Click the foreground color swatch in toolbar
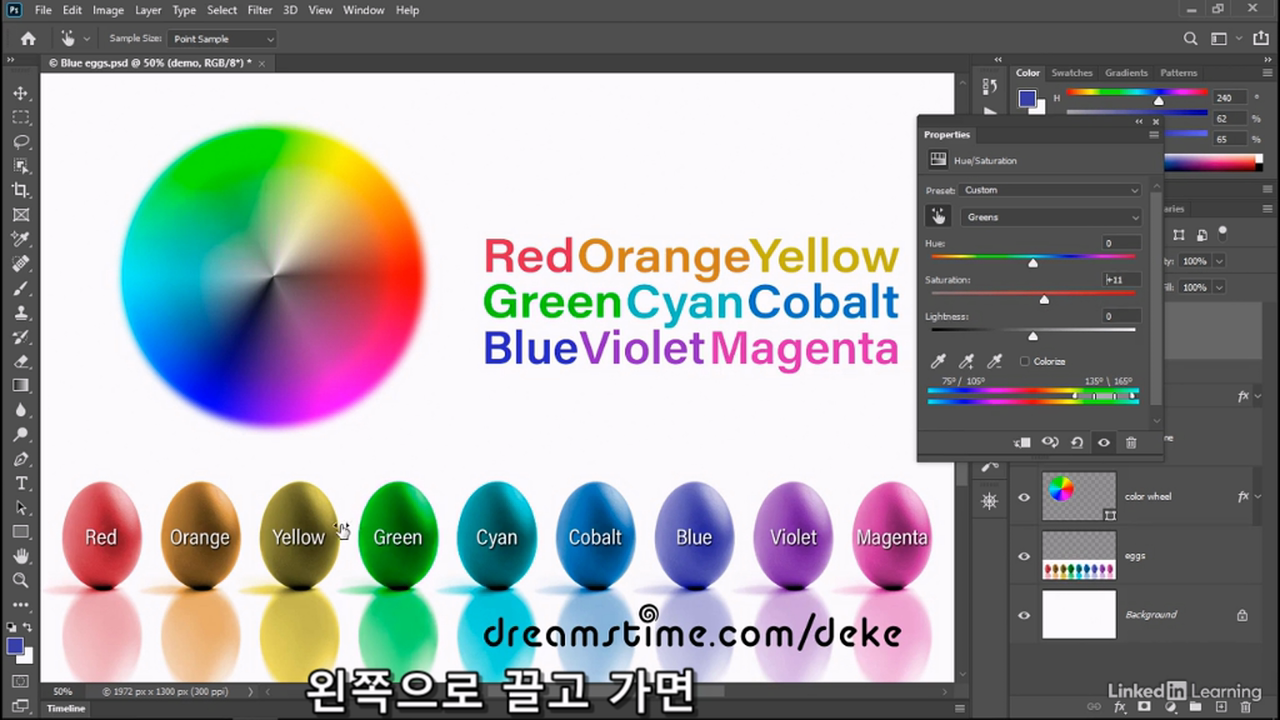 [x=15, y=647]
